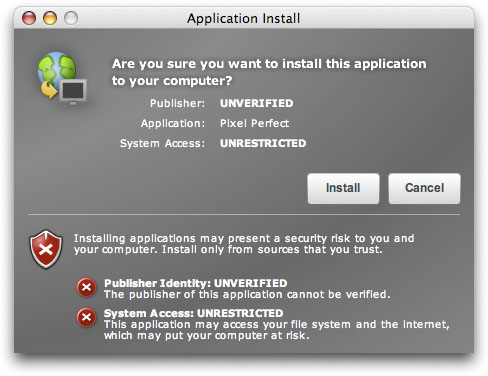The width and height of the screenshot is (488, 376).
Task: Click the install confirmation question text
Action: pyautogui.click(x=269, y=72)
